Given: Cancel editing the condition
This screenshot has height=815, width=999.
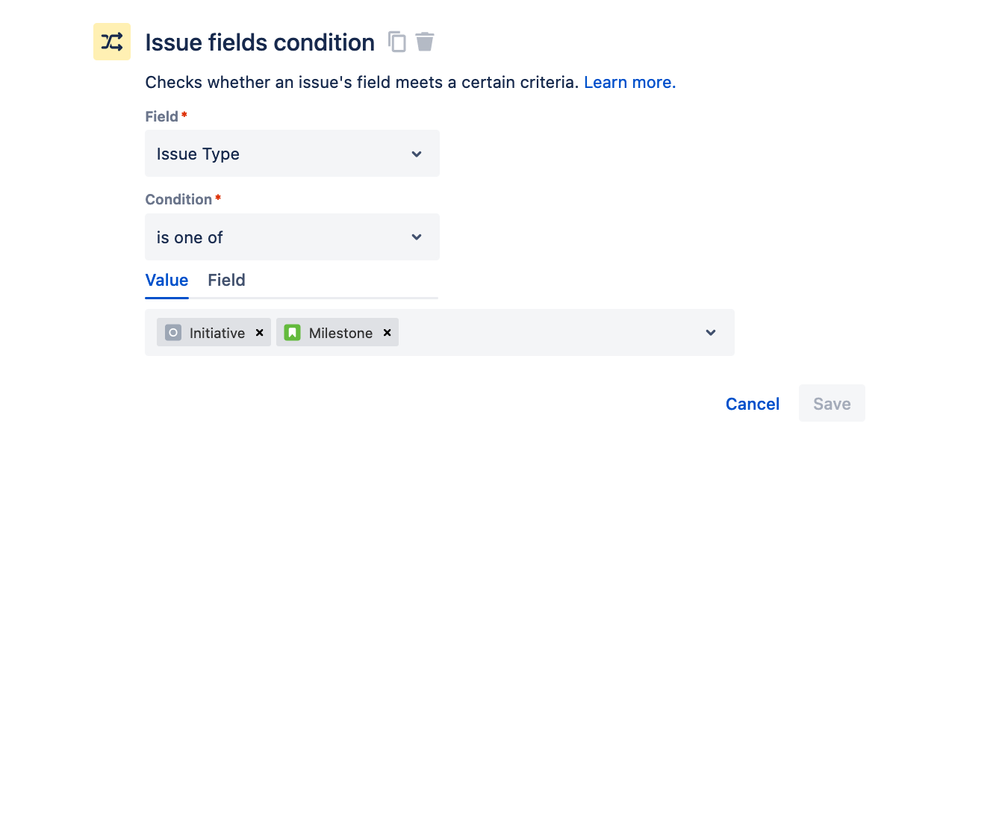Looking at the screenshot, I should tap(752, 404).
